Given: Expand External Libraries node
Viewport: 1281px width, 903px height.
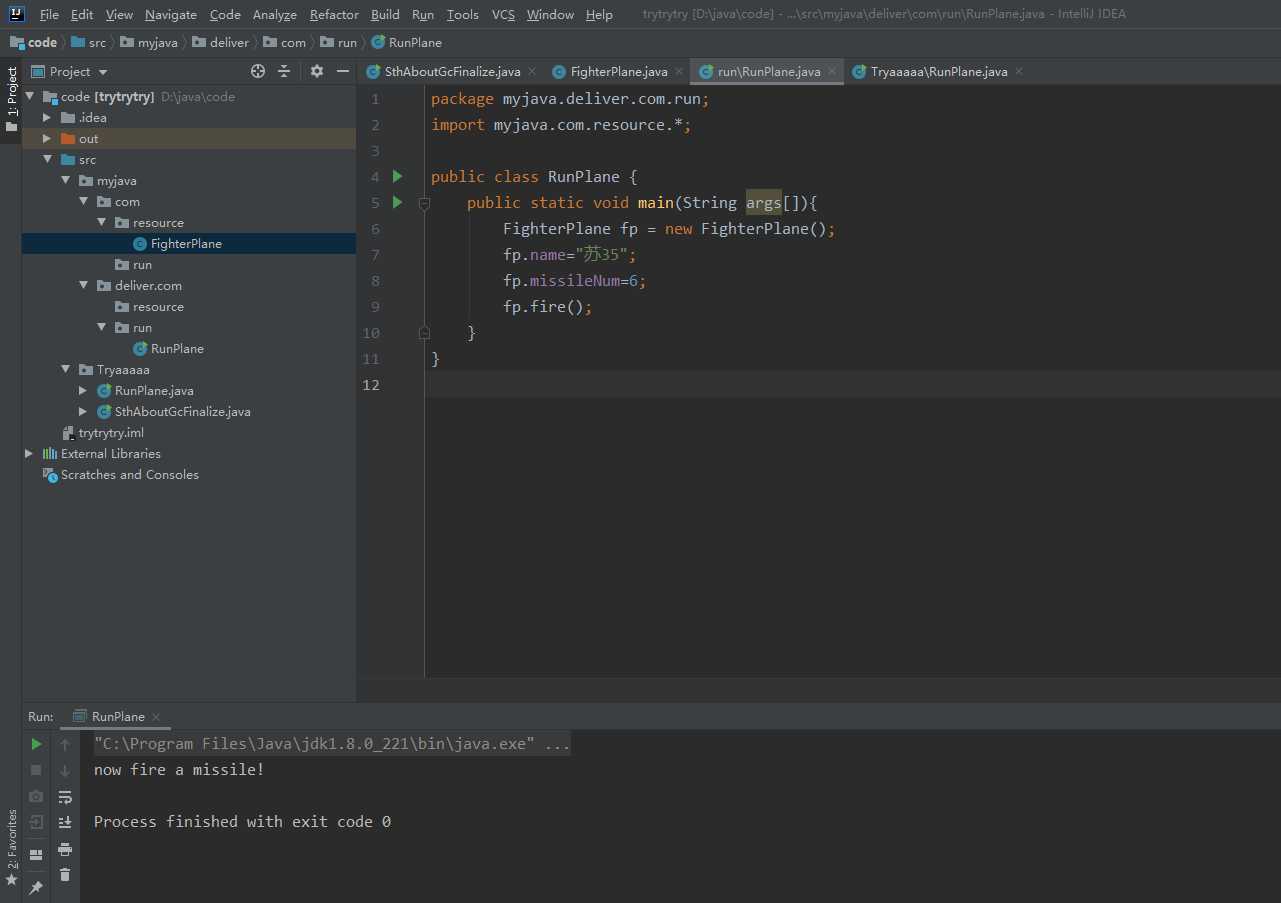Looking at the screenshot, I should click(x=29, y=454).
